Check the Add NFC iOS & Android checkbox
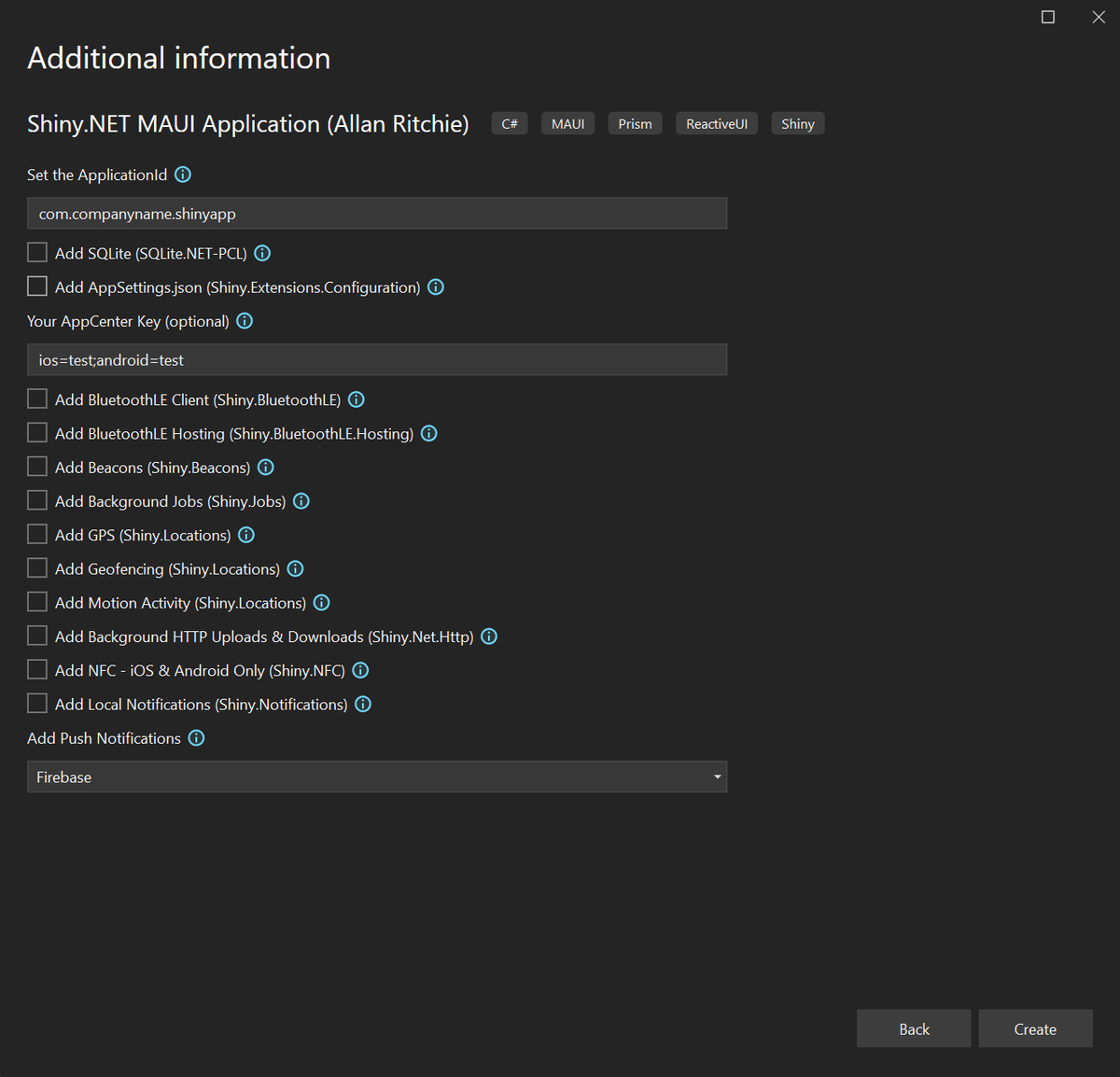 pos(37,670)
